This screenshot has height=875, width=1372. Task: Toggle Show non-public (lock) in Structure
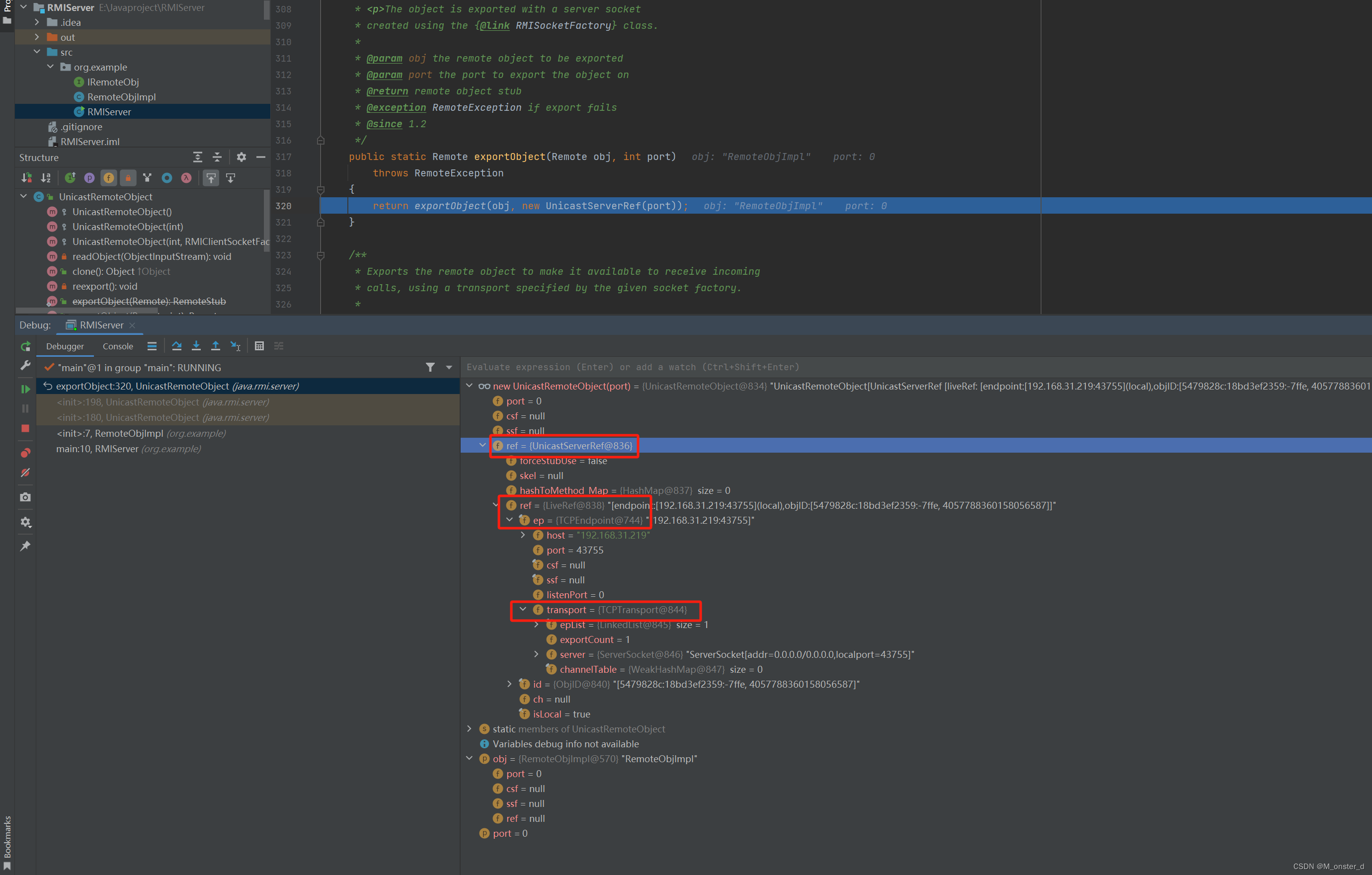coord(128,178)
